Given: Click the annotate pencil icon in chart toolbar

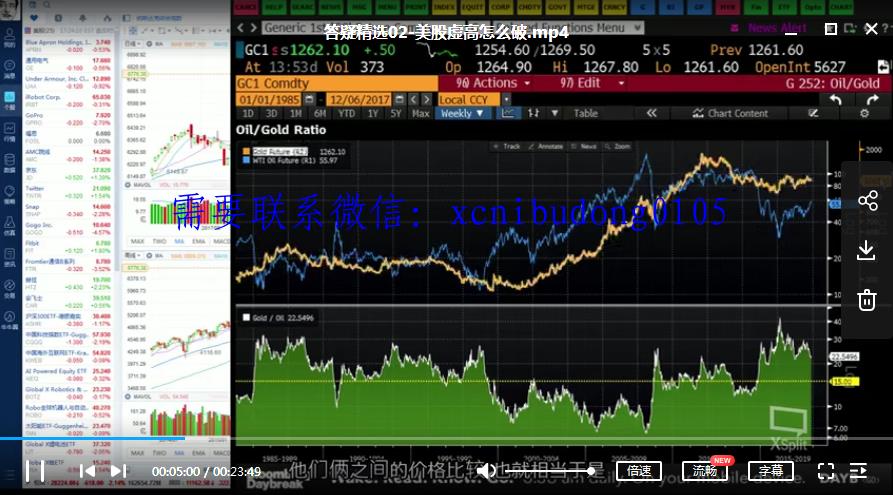Looking at the screenshot, I should click(813, 113).
